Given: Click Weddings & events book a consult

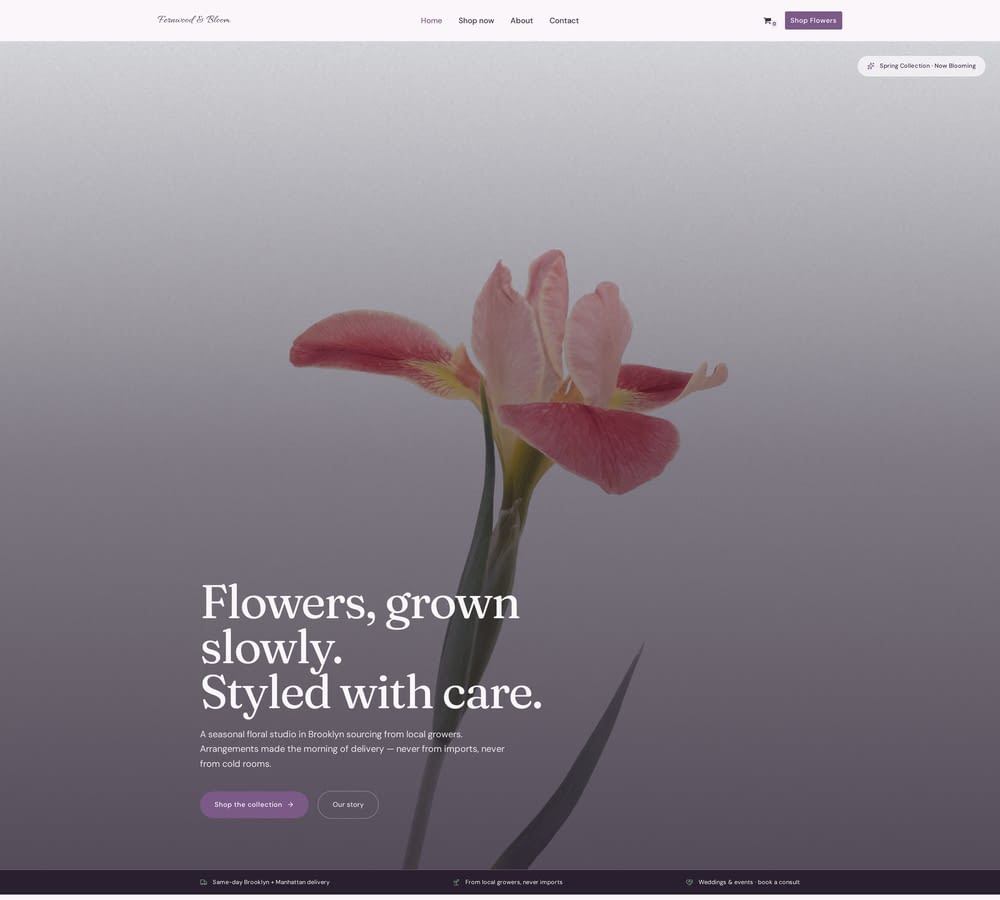Looking at the screenshot, I should [x=749, y=882].
